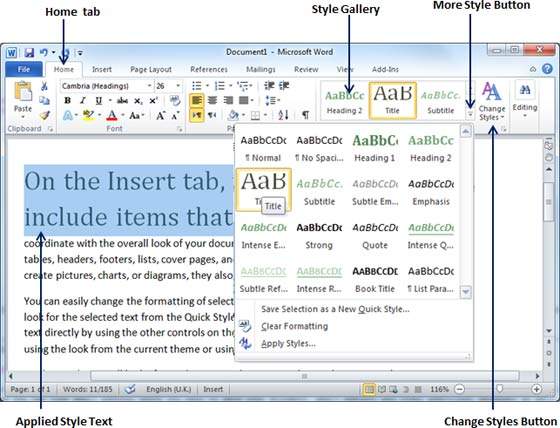This screenshot has height=428, width=560.
Task: Open the font name dropdown Cambria (Headings)
Action: coord(106,86)
